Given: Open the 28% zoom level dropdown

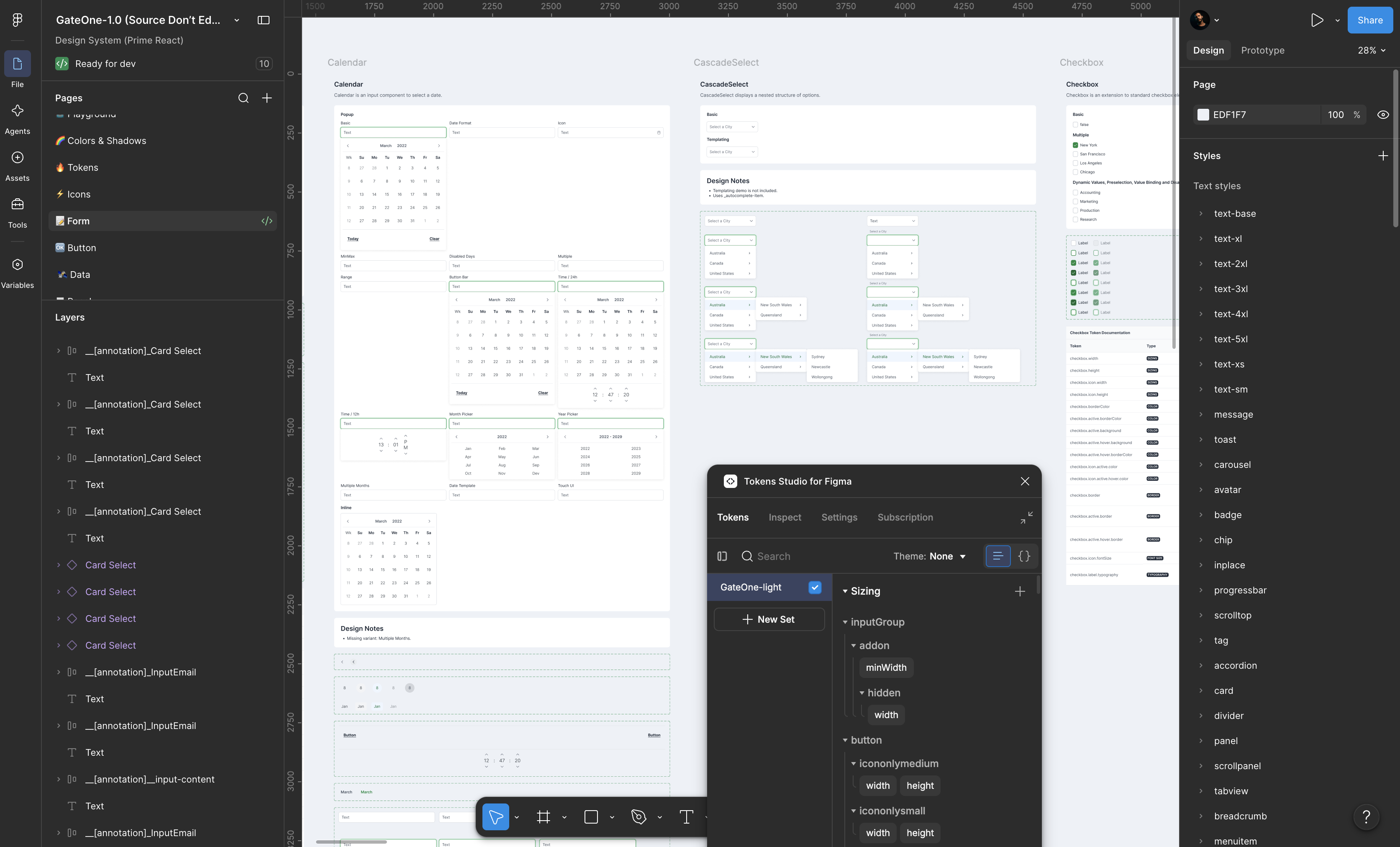Looking at the screenshot, I should (x=1372, y=51).
